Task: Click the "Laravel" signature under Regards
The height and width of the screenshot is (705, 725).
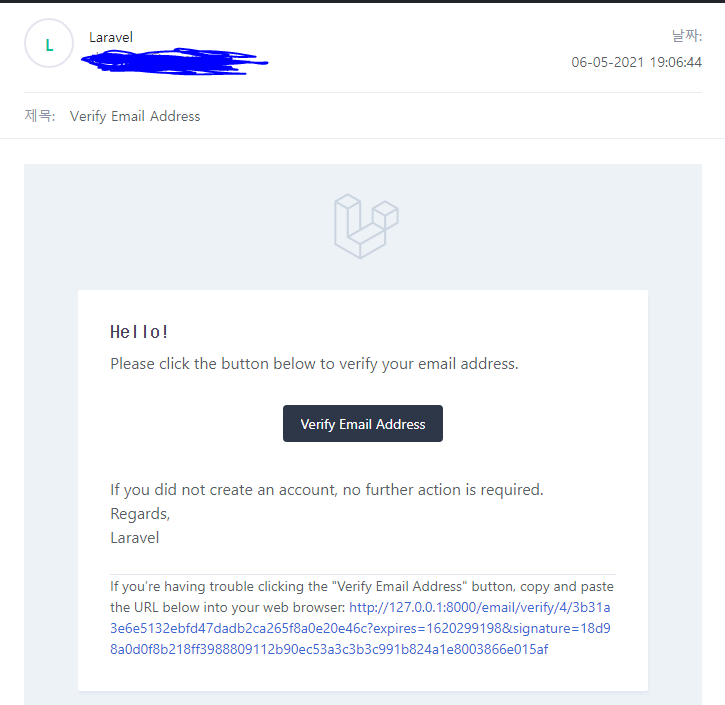Action: click(x=135, y=538)
